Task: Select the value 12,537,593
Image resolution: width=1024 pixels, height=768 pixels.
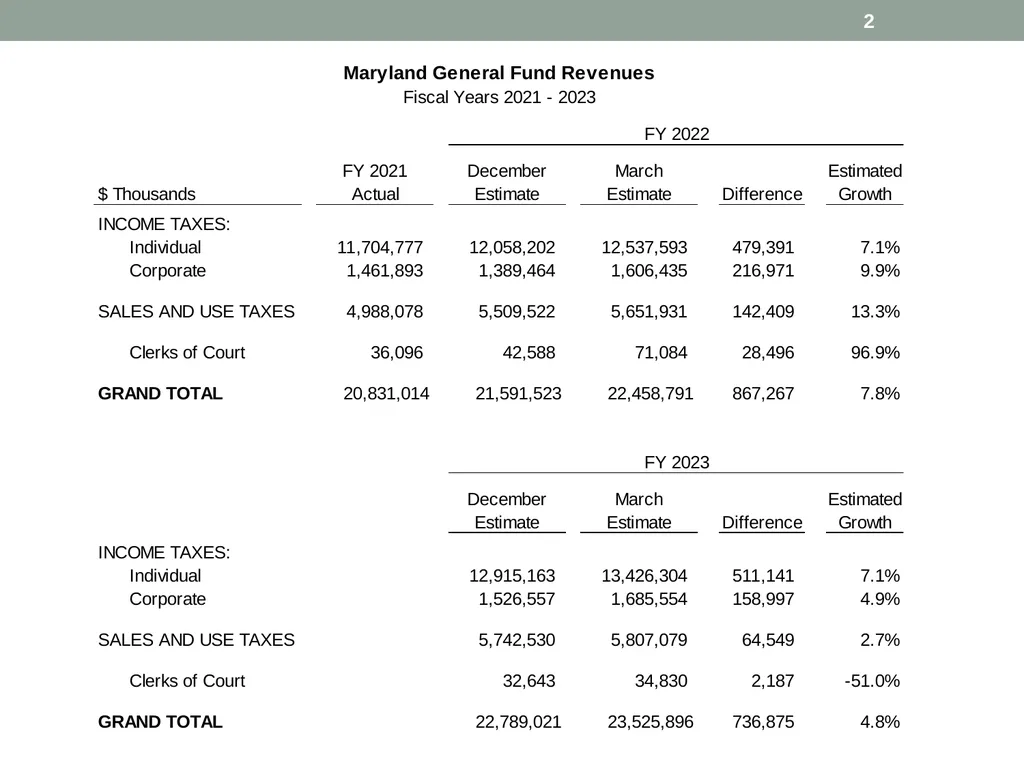Action: pos(644,248)
